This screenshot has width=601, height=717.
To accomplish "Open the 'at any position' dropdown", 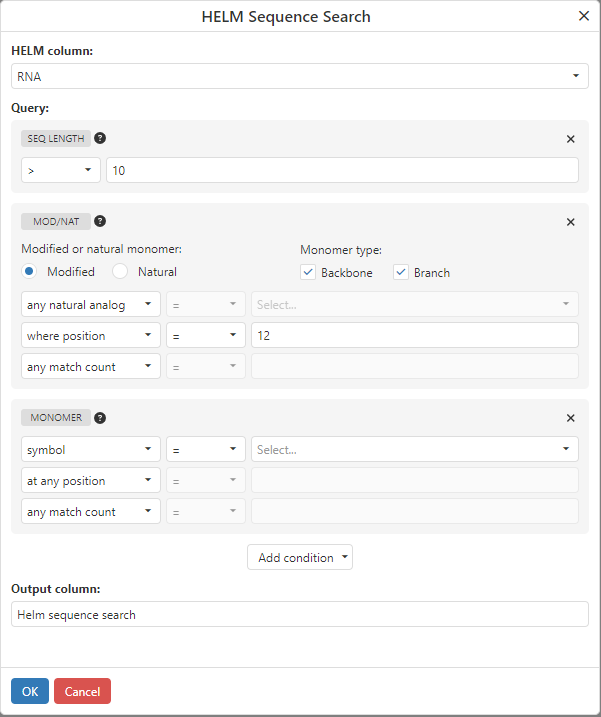I will [x=91, y=481].
